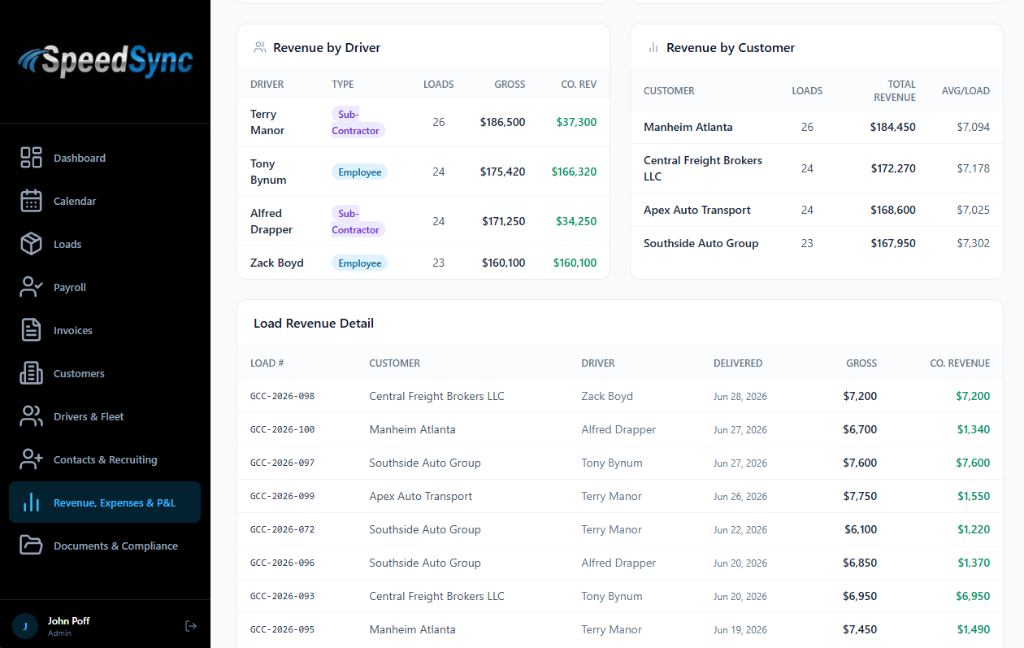The image size is (1024, 648).
Task: Click the J user avatar
Action: pos(25,626)
